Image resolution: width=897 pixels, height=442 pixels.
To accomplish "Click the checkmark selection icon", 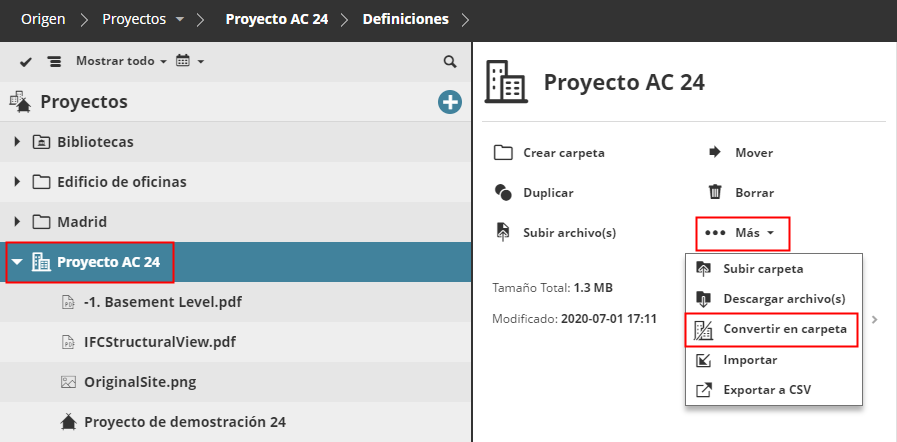I will click(x=26, y=62).
